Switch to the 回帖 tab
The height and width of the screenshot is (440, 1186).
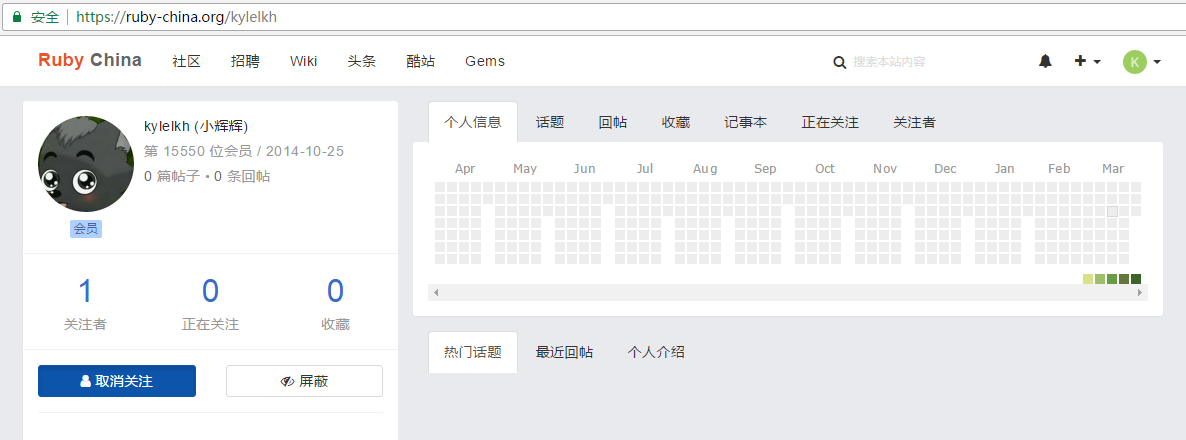(613, 122)
